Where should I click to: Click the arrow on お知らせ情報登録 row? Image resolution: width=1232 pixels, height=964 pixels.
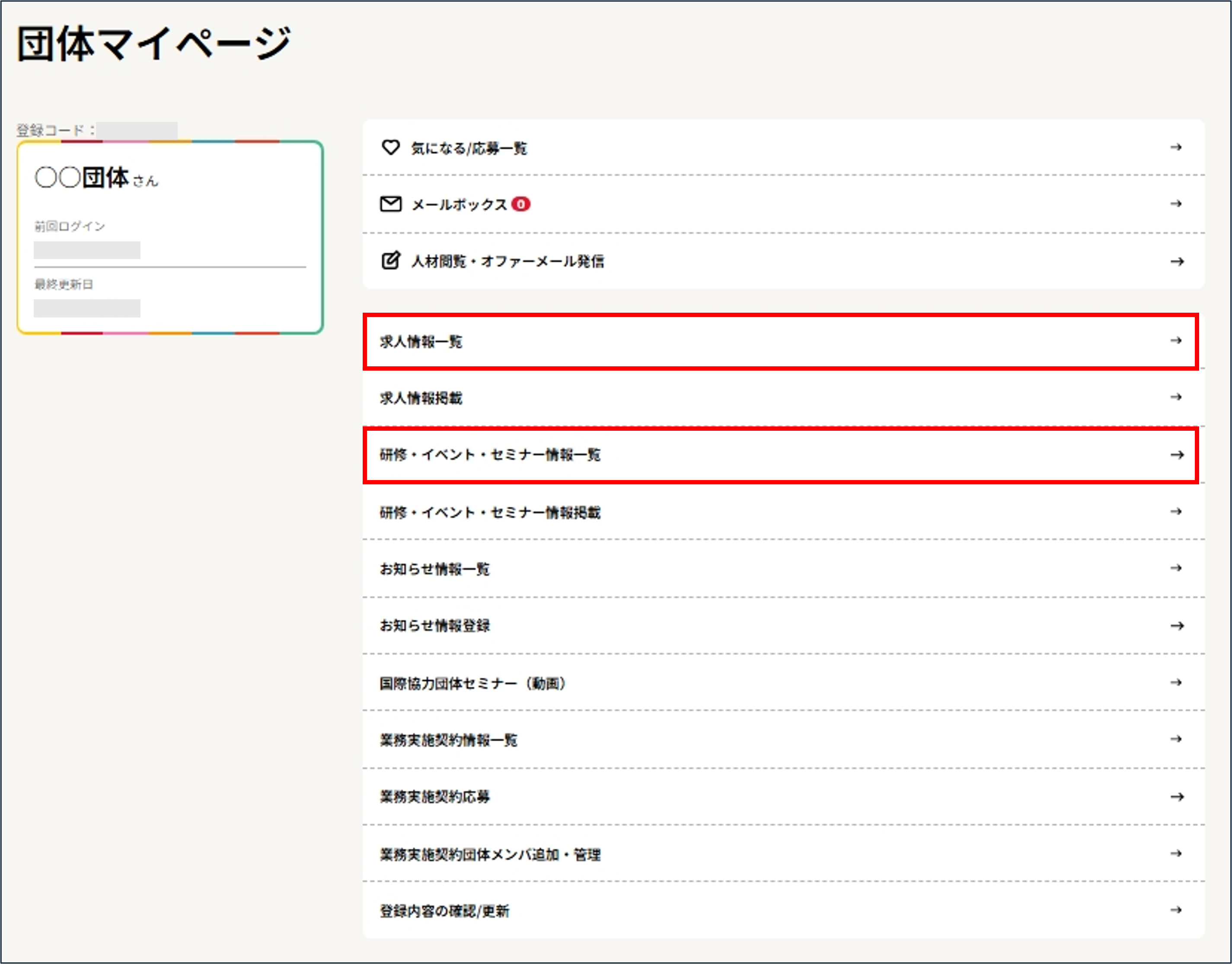click(1177, 625)
